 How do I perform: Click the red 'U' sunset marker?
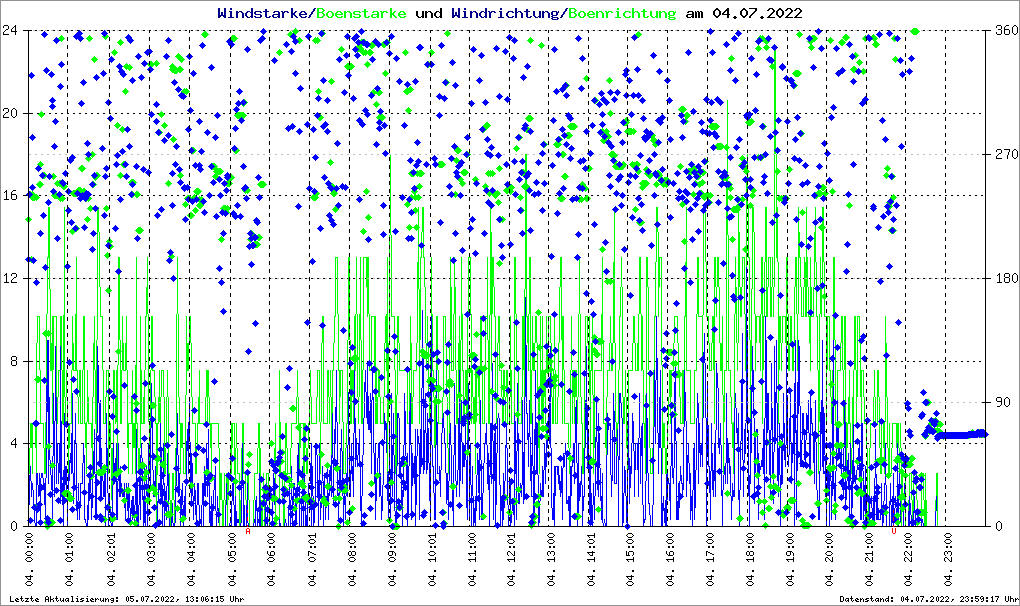pyautogui.click(x=894, y=532)
